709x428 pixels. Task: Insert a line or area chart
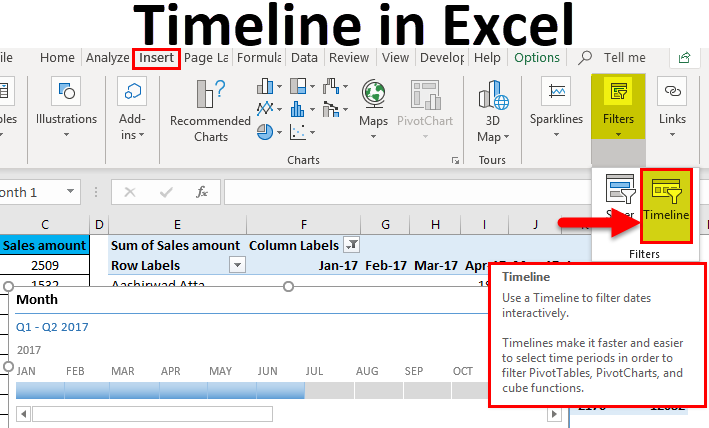point(265,109)
